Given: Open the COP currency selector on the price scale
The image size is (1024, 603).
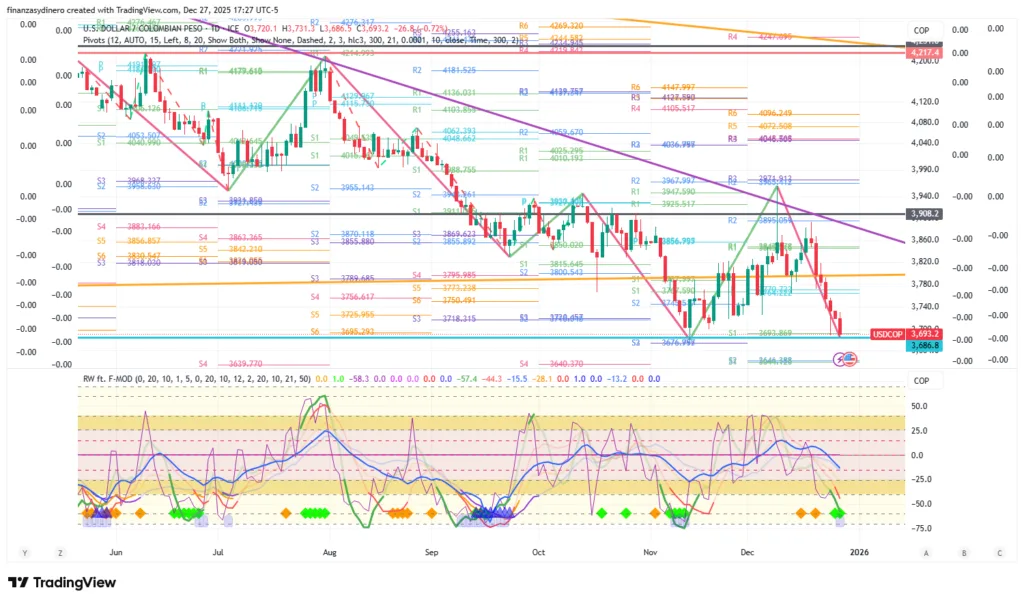Looking at the screenshot, I should 921,31.
